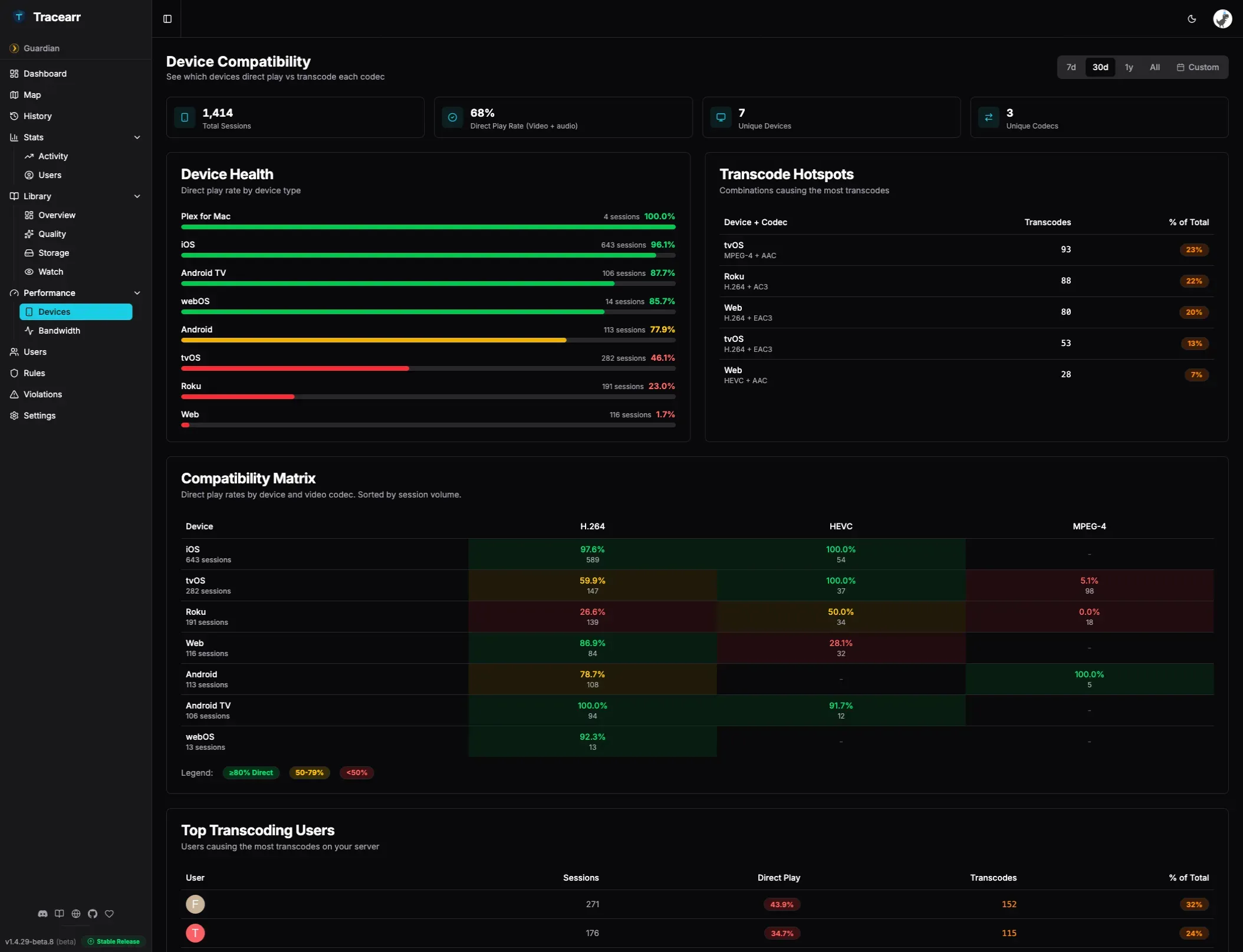The height and width of the screenshot is (952, 1243).
Task: Open History from the sidebar
Action: click(75, 116)
